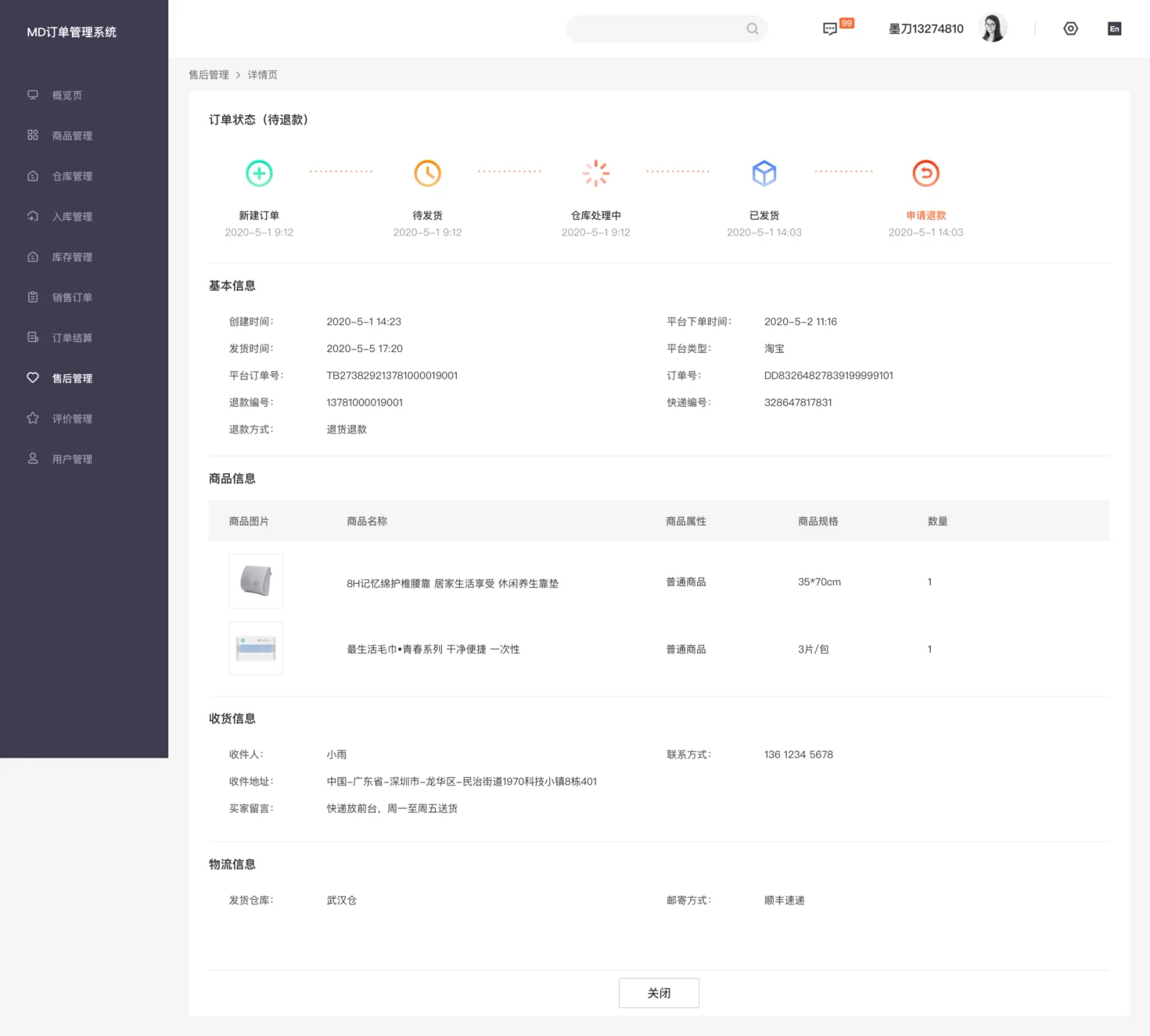Open 概览页 menu item
The image size is (1150, 1036).
[67, 95]
